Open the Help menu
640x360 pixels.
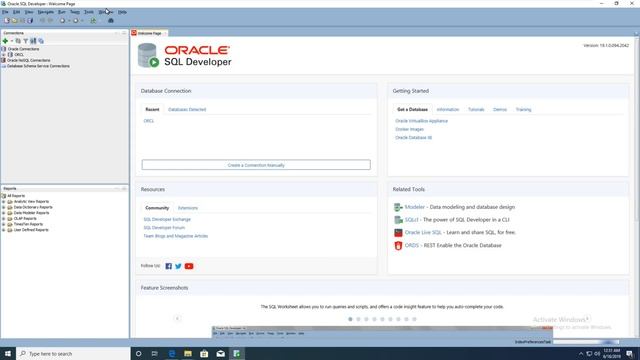[x=122, y=12]
